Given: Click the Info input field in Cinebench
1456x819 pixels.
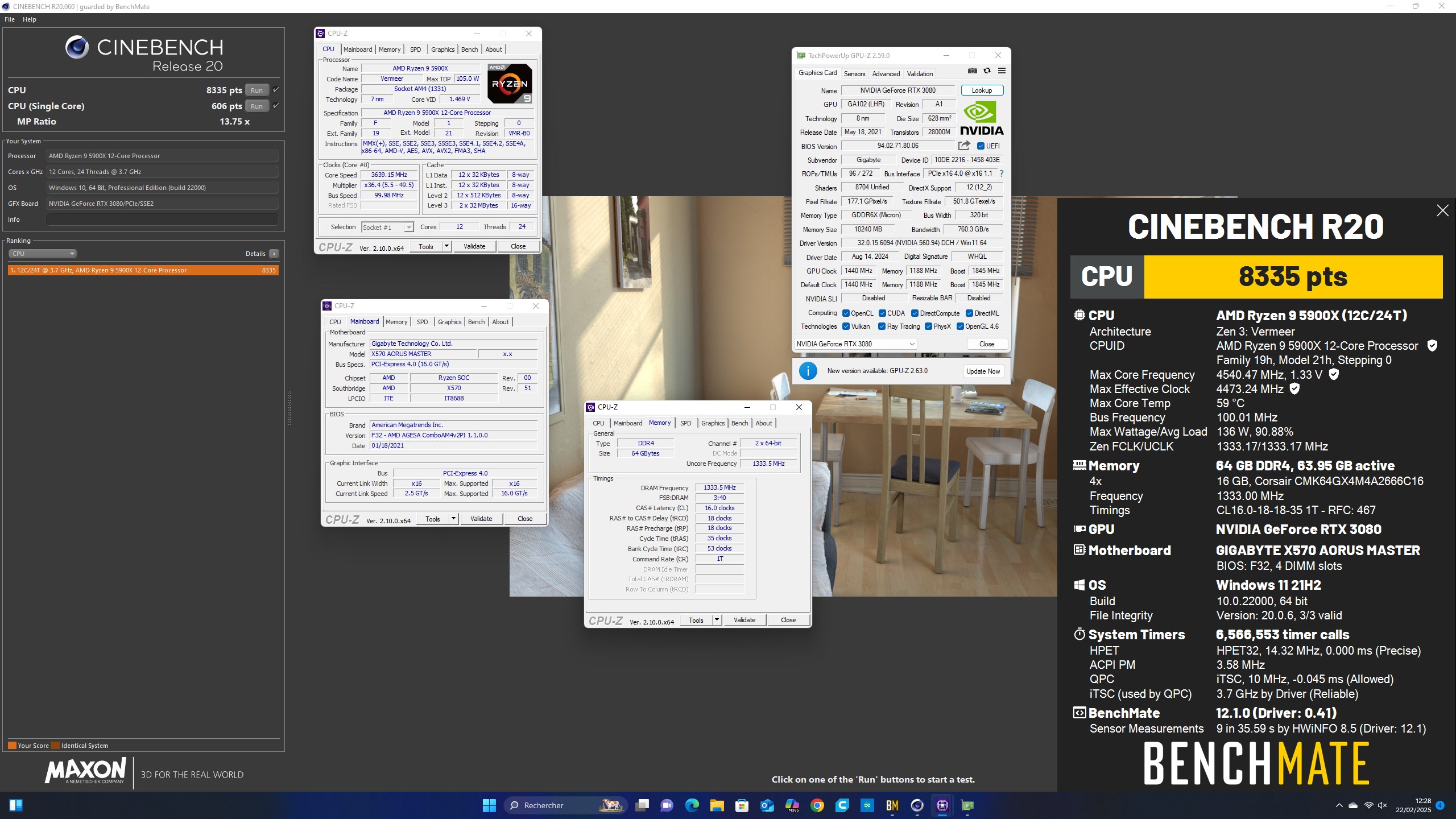Looking at the screenshot, I should tap(162, 220).
